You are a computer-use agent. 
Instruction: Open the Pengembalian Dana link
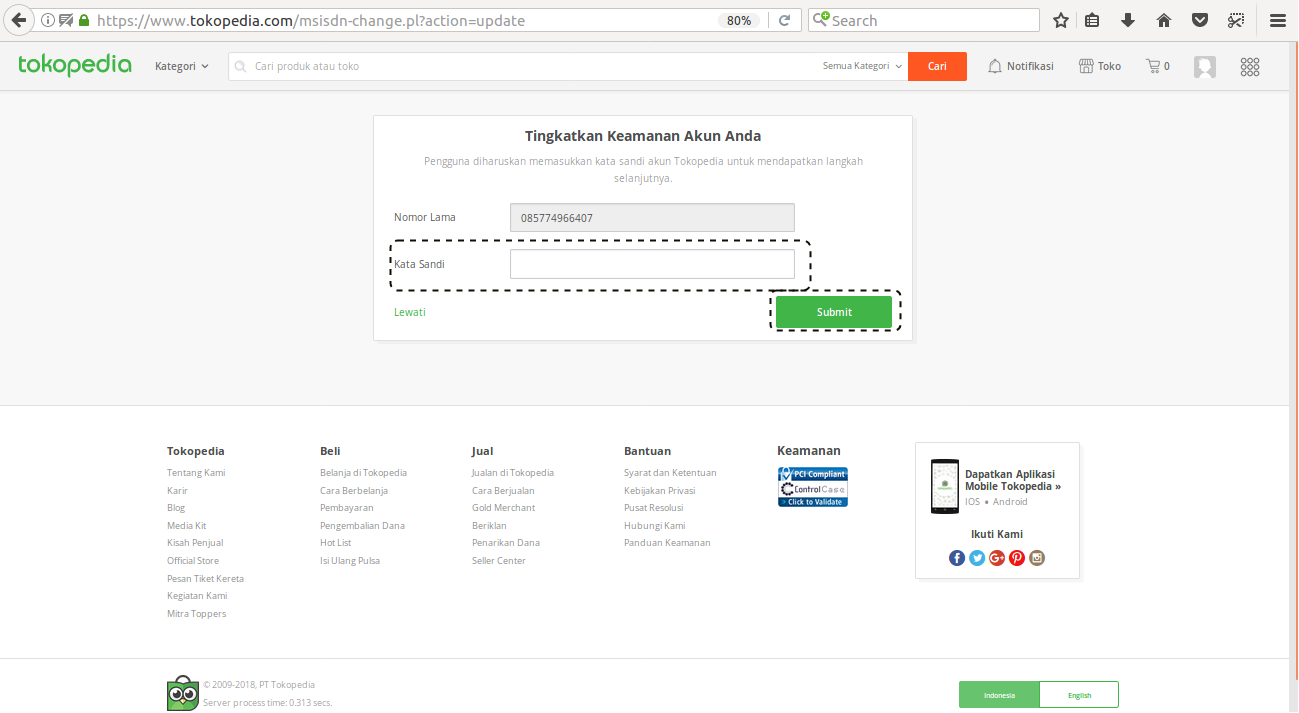pyautogui.click(x=362, y=526)
